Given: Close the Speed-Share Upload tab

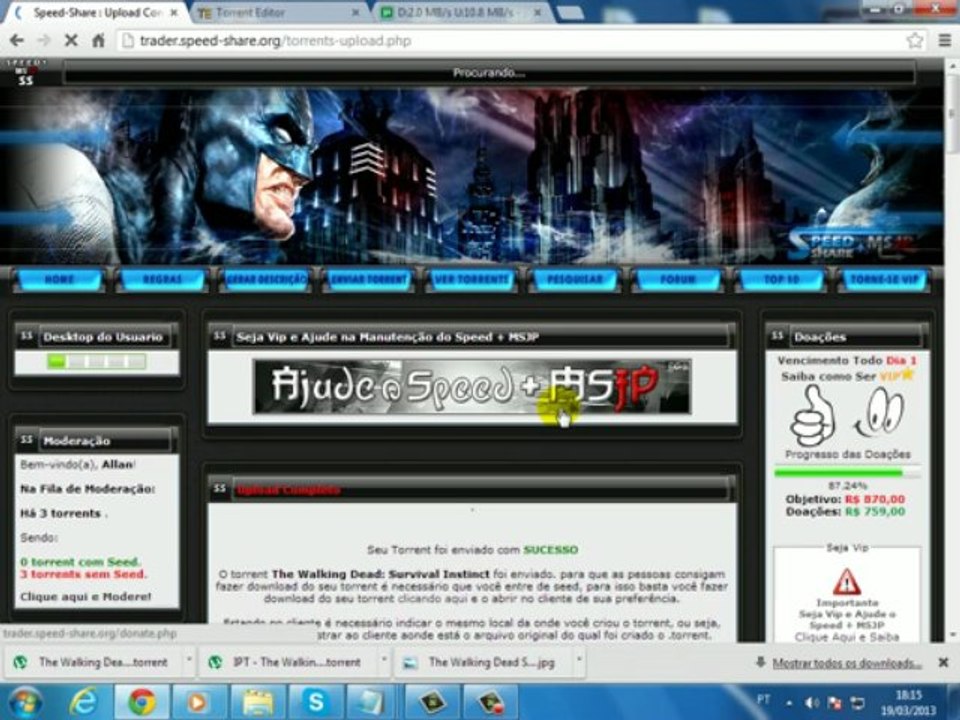Looking at the screenshot, I should pos(174,12).
